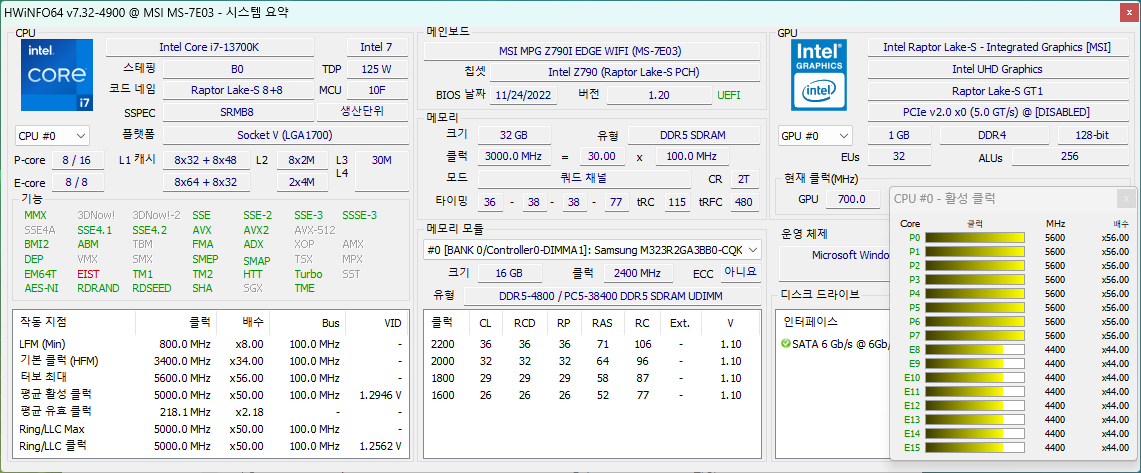Image resolution: width=1141 pixels, height=473 pixels.
Task: Click the ECC value 아니요
Action: pyautogui.click(x=741, y=273)
